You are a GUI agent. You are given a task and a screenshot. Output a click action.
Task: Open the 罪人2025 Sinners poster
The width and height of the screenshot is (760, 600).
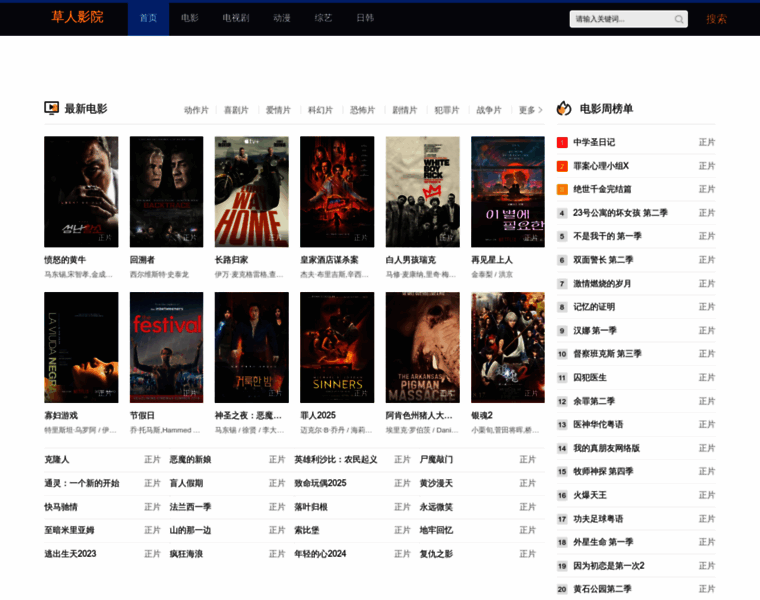click(x=337, y=347)
